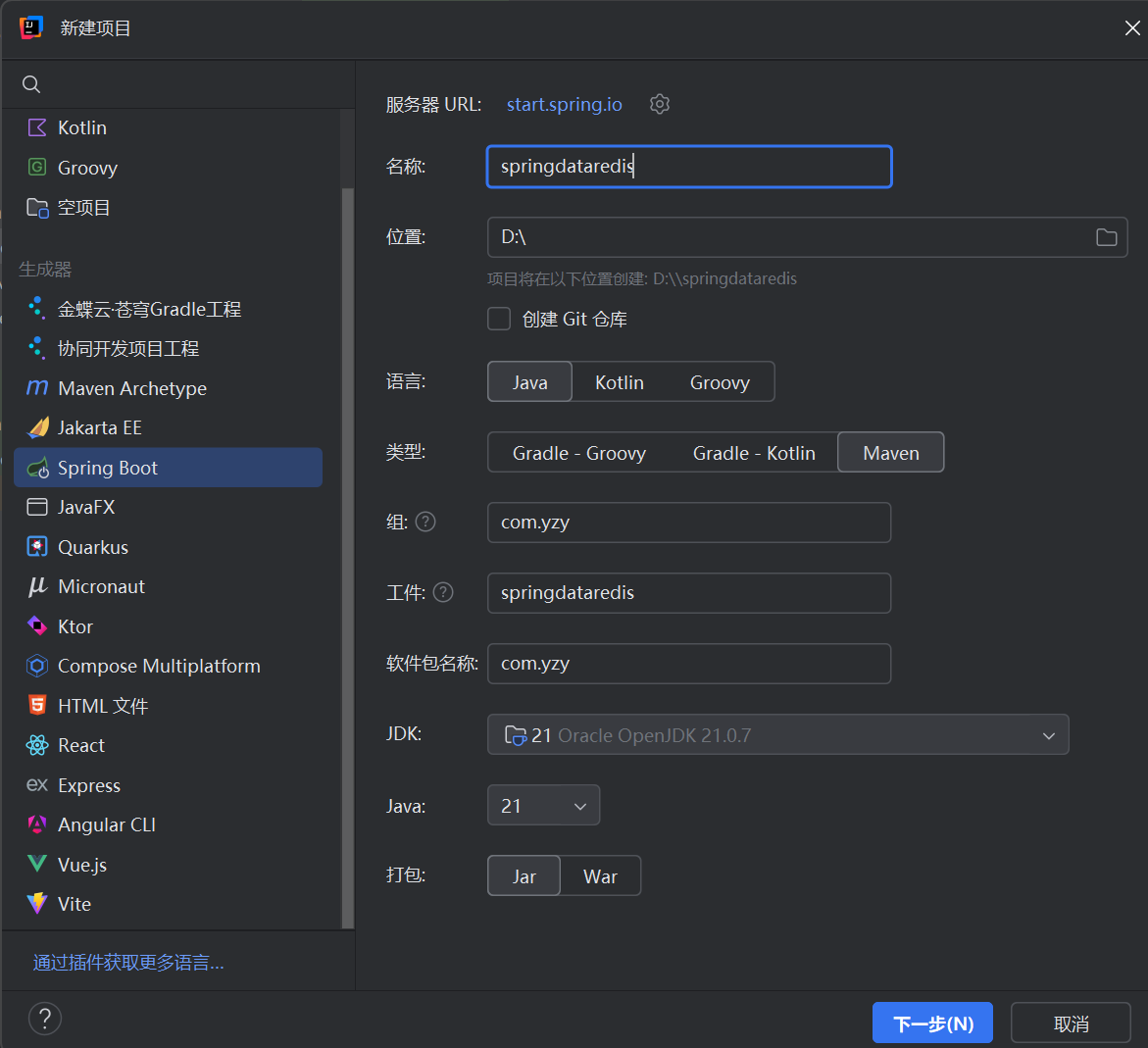
Task: Open the JDK dropdown
Action: click(778, 734)
